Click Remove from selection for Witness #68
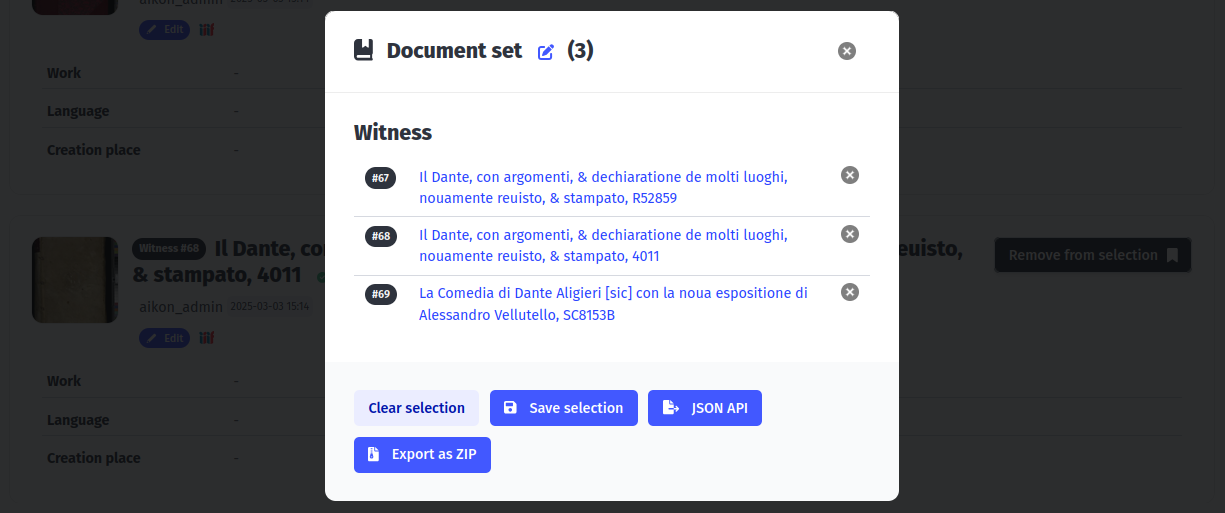 [1092, 255]
